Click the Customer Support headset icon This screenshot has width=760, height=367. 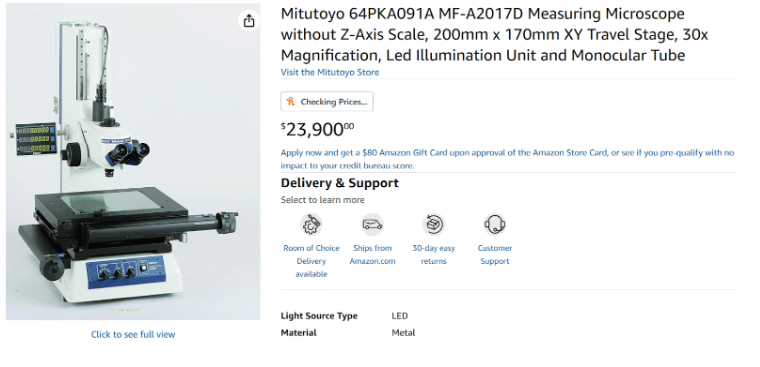(494, 224)
